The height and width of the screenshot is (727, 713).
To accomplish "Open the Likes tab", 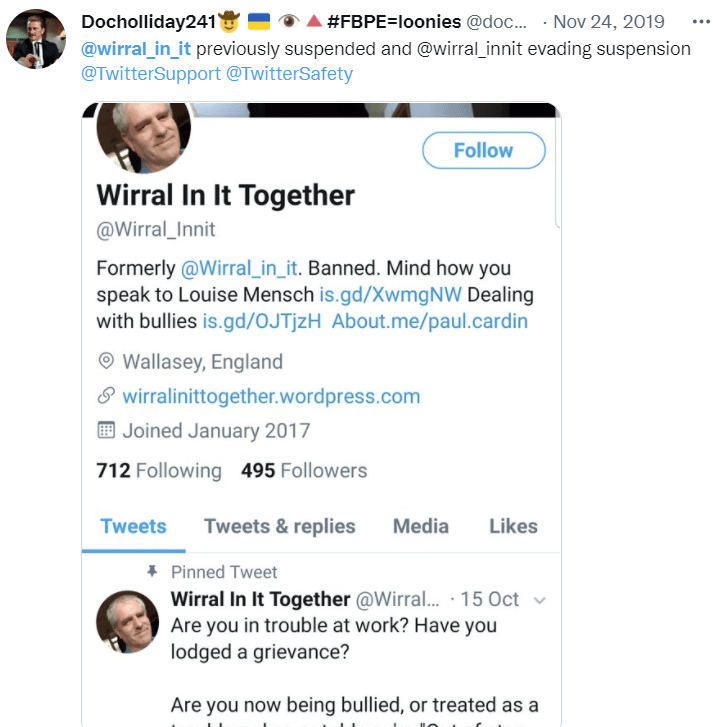I will click(513, 526).
